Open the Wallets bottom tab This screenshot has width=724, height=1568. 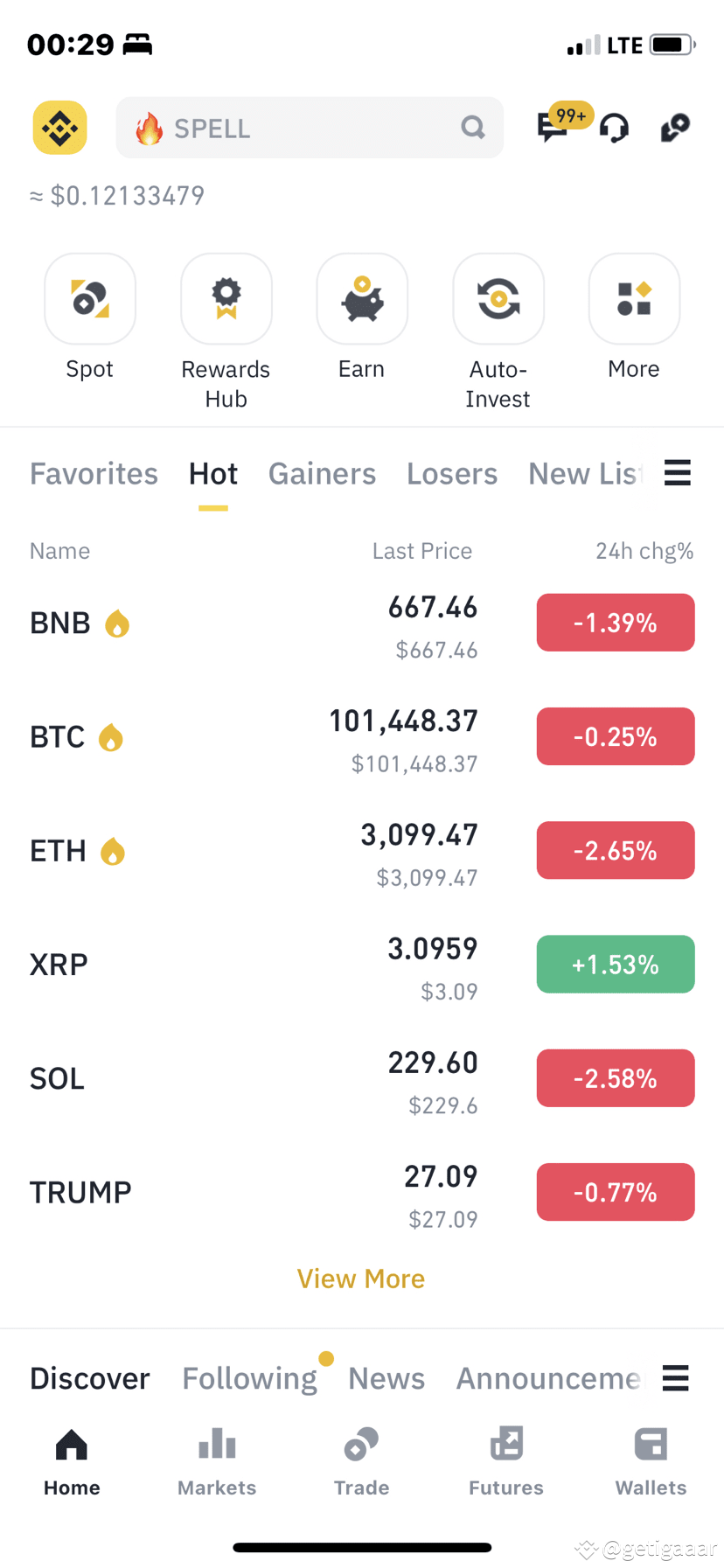point(651,1458)
